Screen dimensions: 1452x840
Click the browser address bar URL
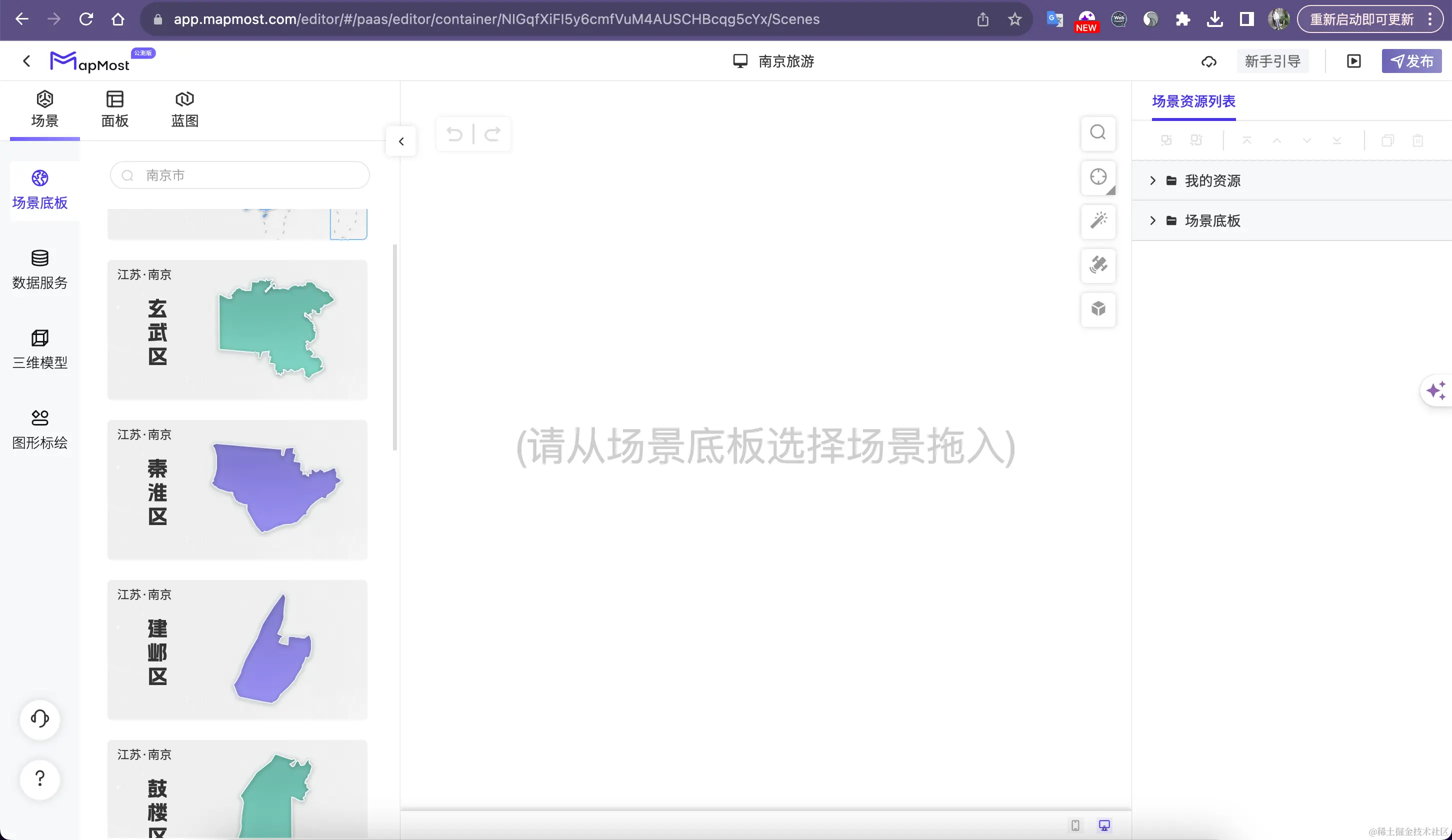pyautogui.click(x=496, y=19)
